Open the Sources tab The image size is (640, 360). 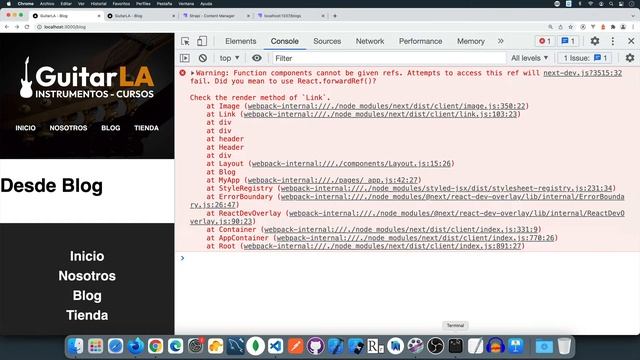[327, 41]
